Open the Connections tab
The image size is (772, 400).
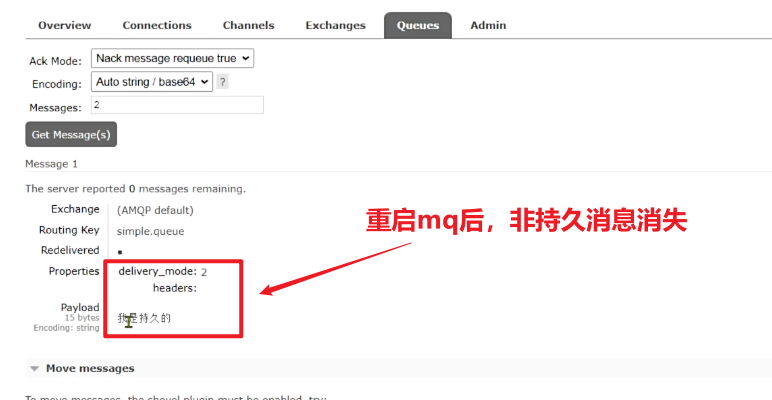click(157, 25)
